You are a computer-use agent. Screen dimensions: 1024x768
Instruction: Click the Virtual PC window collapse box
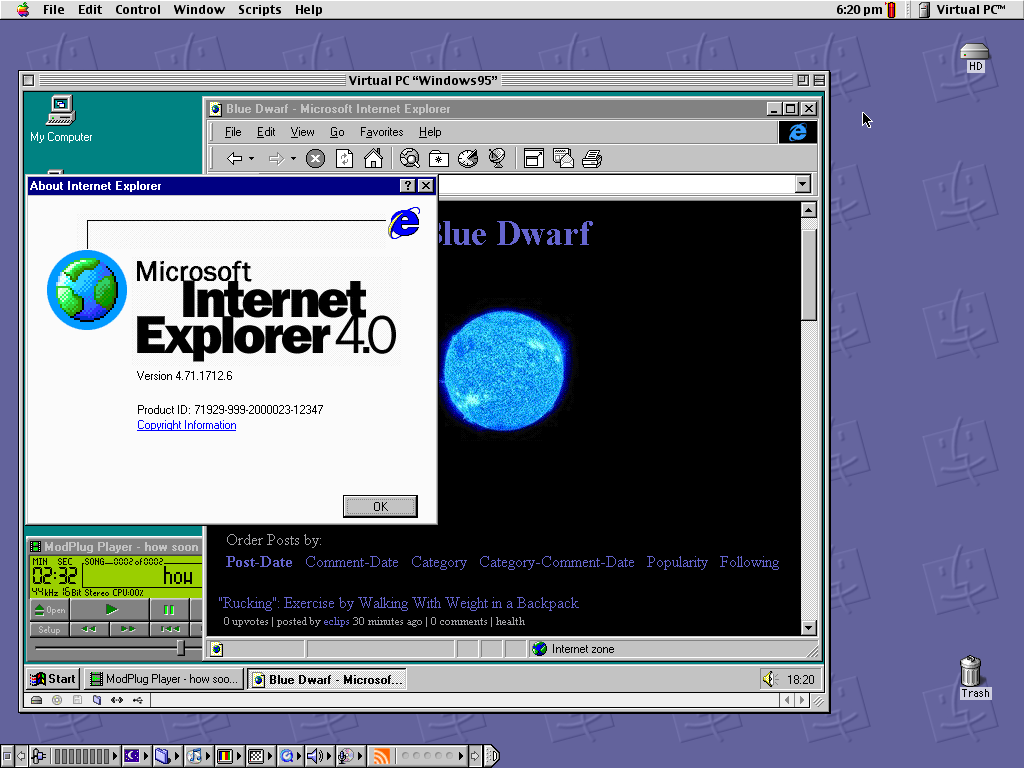tap(819, 80)
